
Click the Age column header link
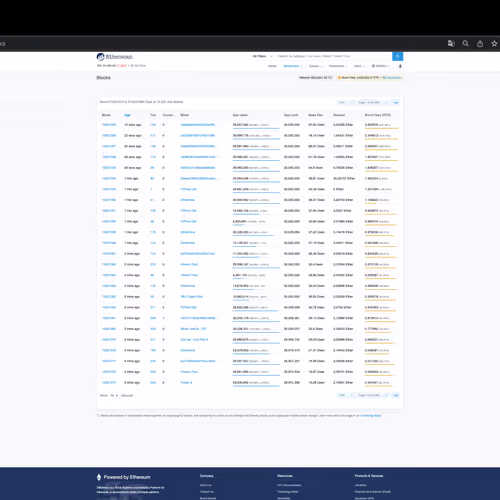coord(127,115)
